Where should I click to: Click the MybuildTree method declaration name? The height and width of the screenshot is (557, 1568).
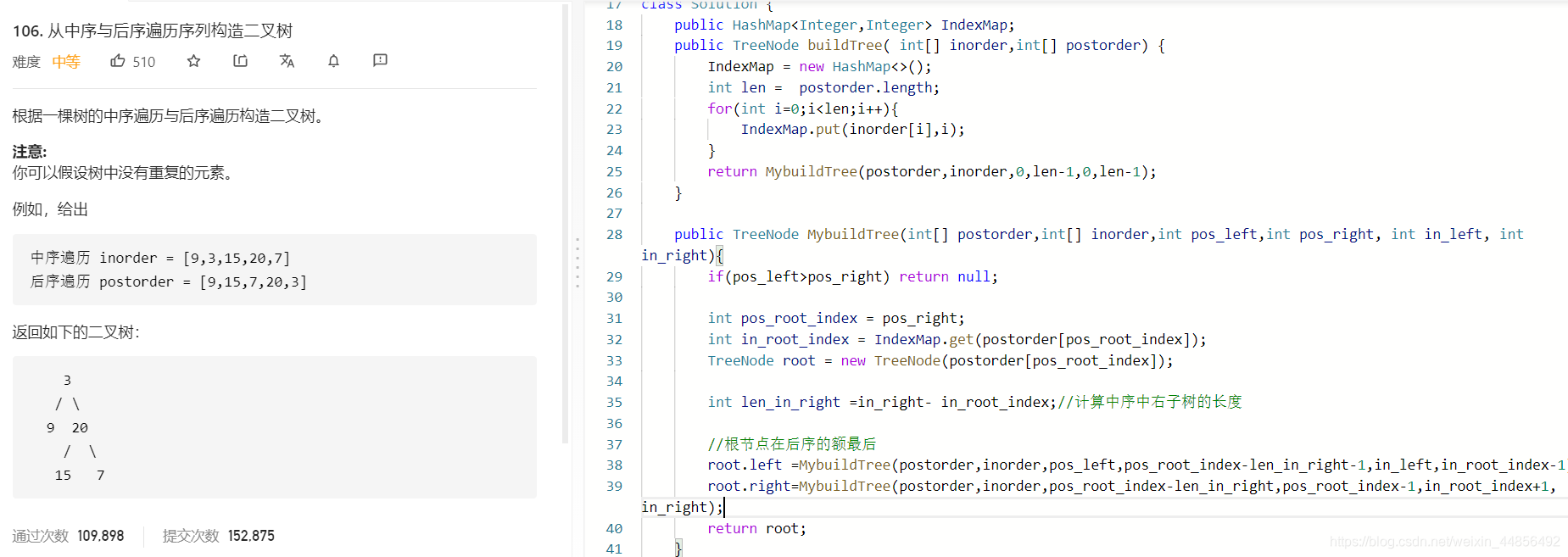pyautogui.click(x=853, y=235)
